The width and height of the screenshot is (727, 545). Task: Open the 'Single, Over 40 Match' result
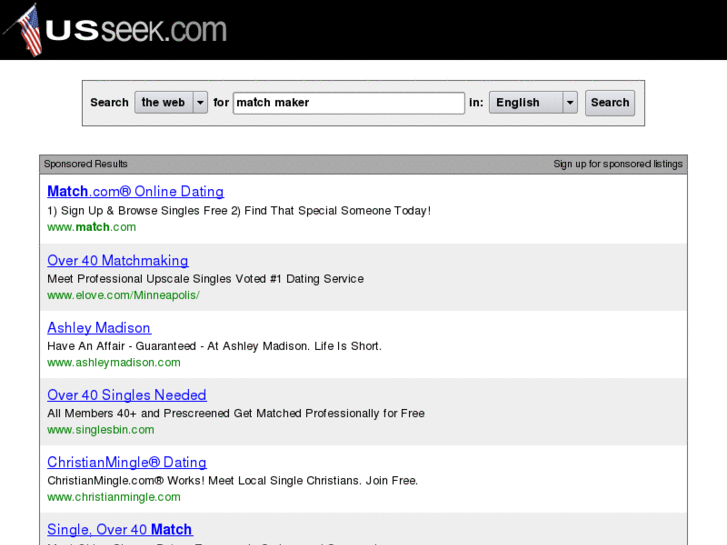click(119, 530)
